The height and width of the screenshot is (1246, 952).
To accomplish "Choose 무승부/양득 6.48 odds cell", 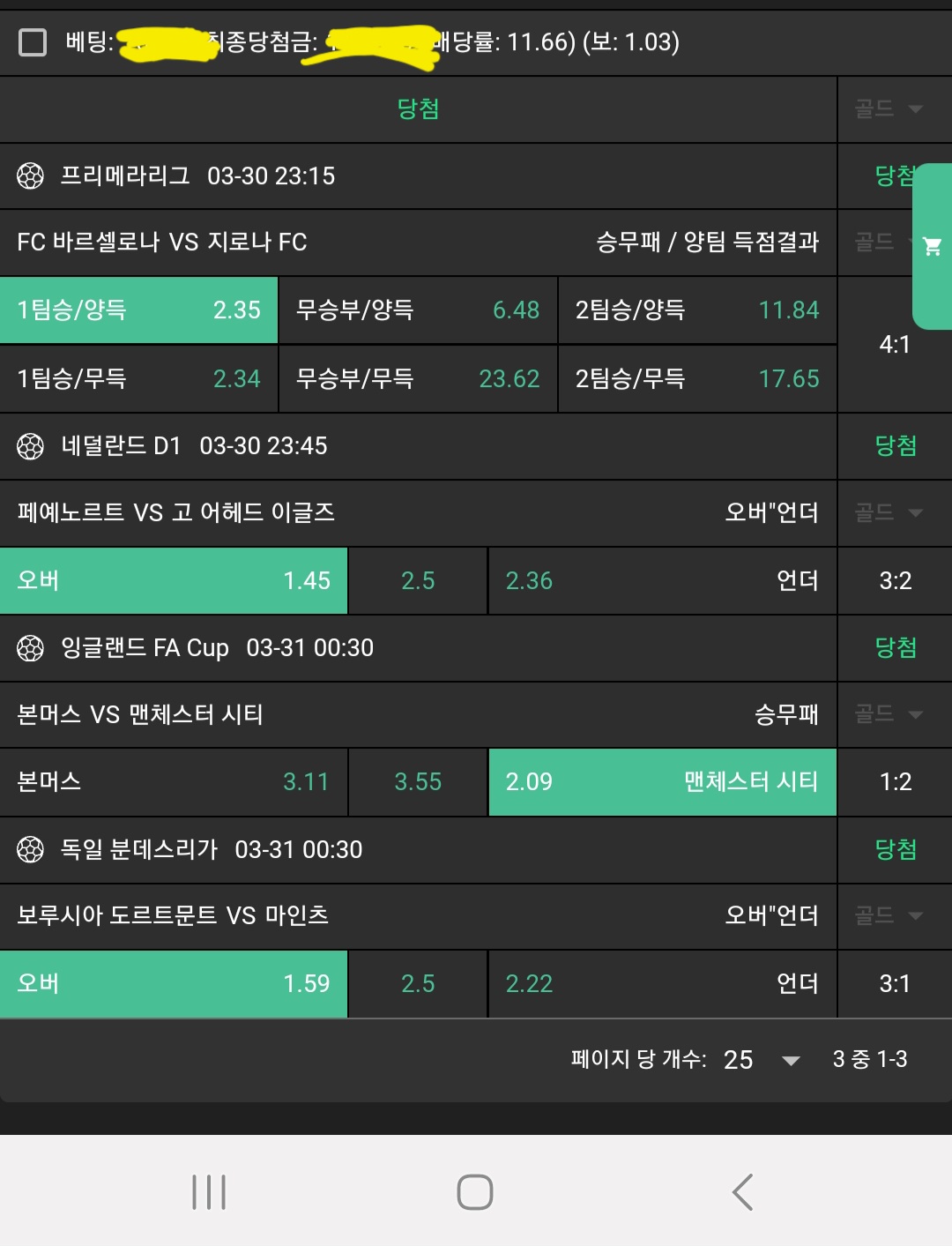I will [418, 310].
